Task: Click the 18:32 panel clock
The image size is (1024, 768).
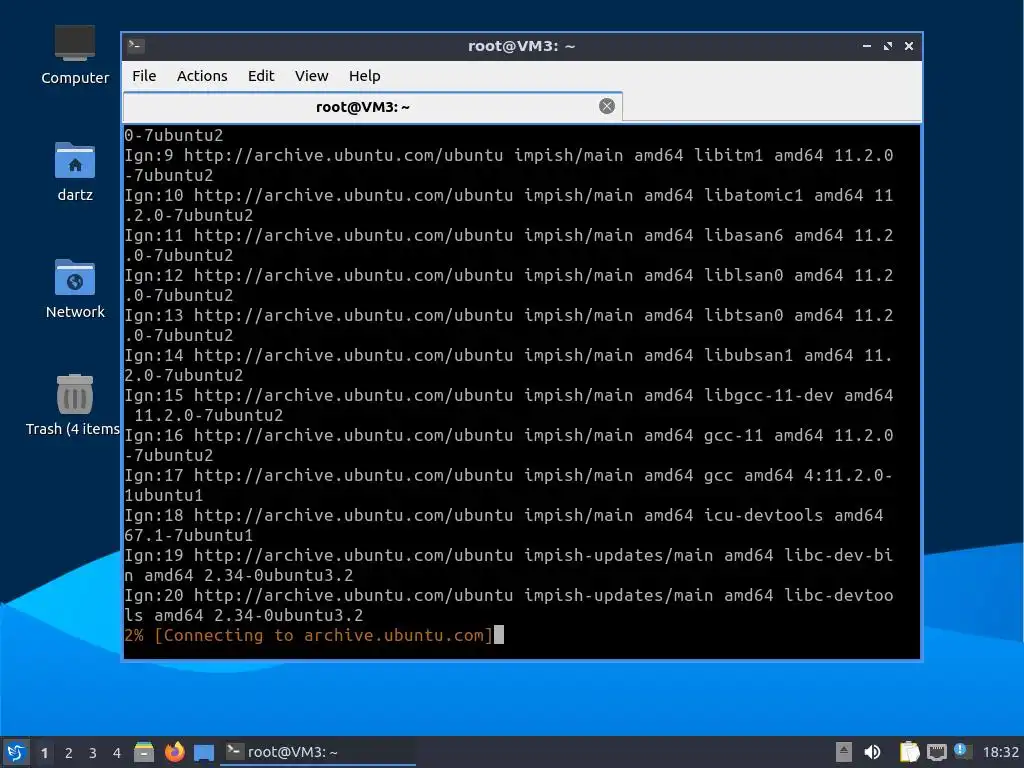Action: (x=1000, y=752)
